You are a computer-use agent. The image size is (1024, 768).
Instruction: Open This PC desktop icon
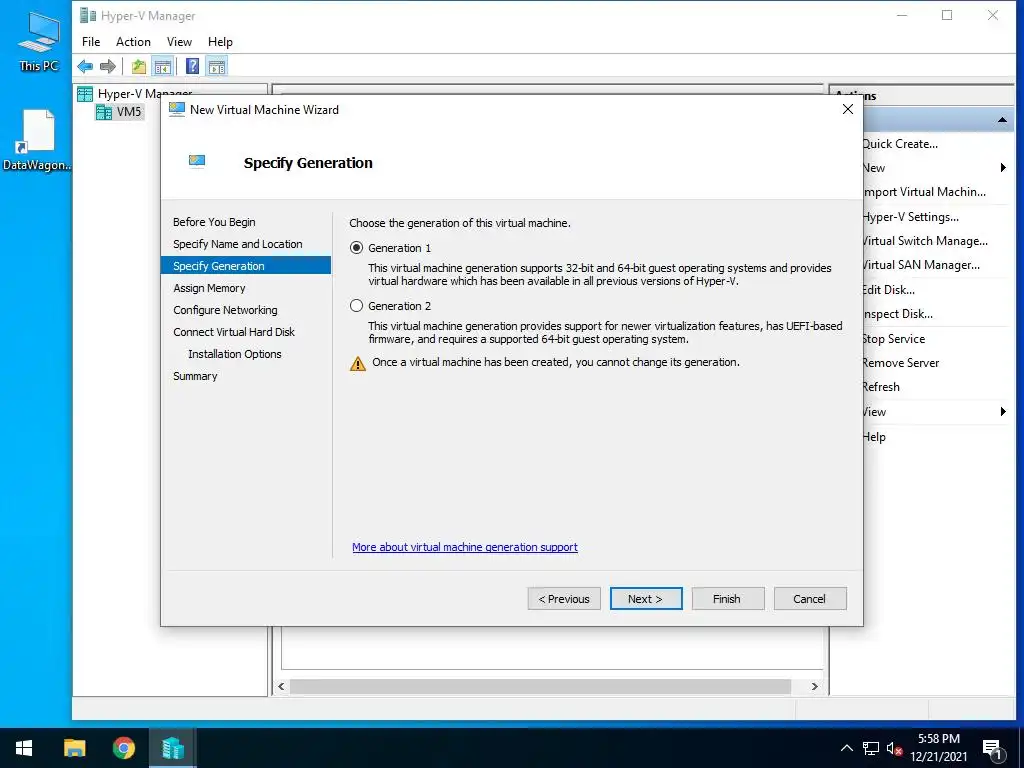pos(39,40)
